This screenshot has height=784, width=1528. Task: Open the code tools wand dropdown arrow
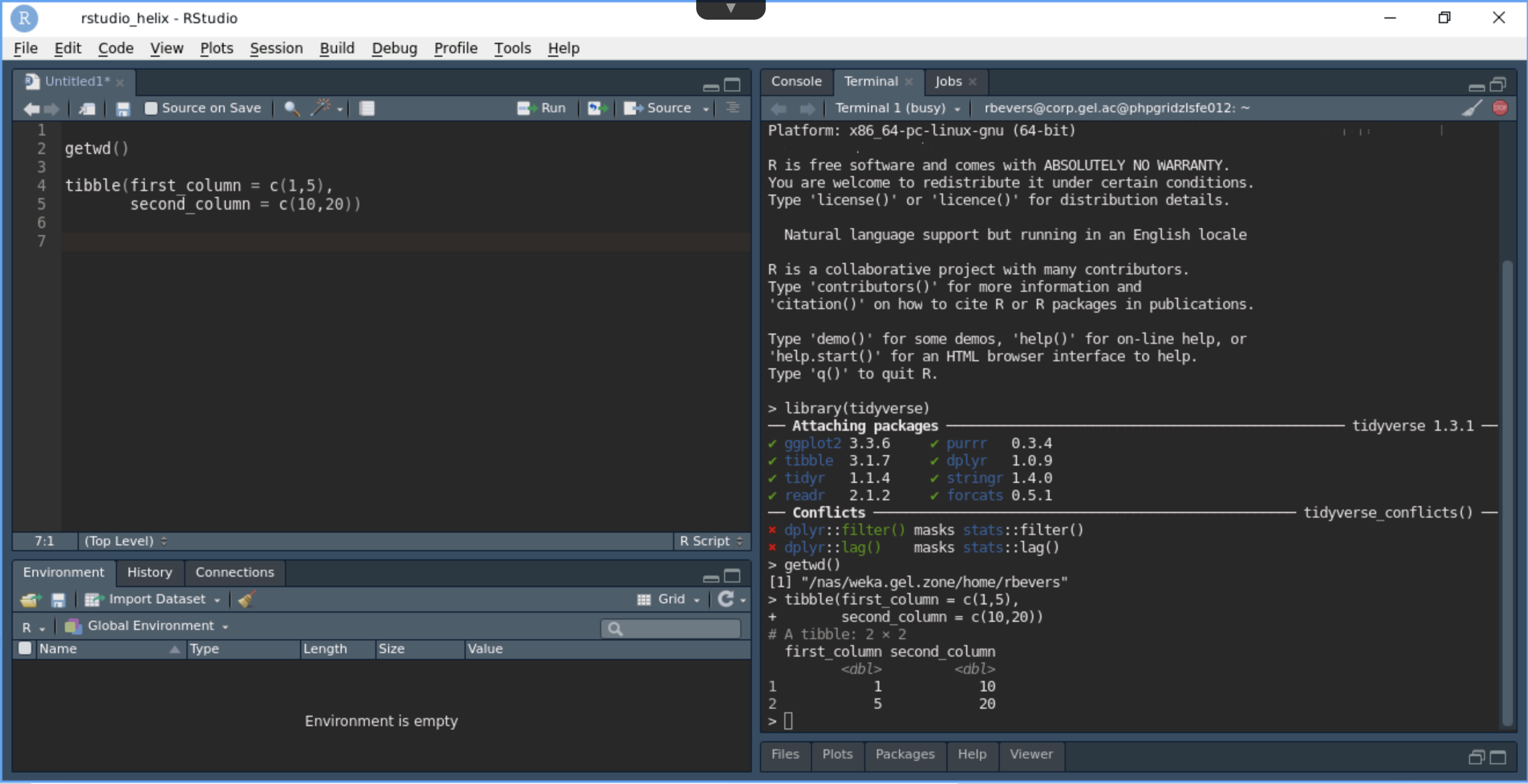coord(340,109)
